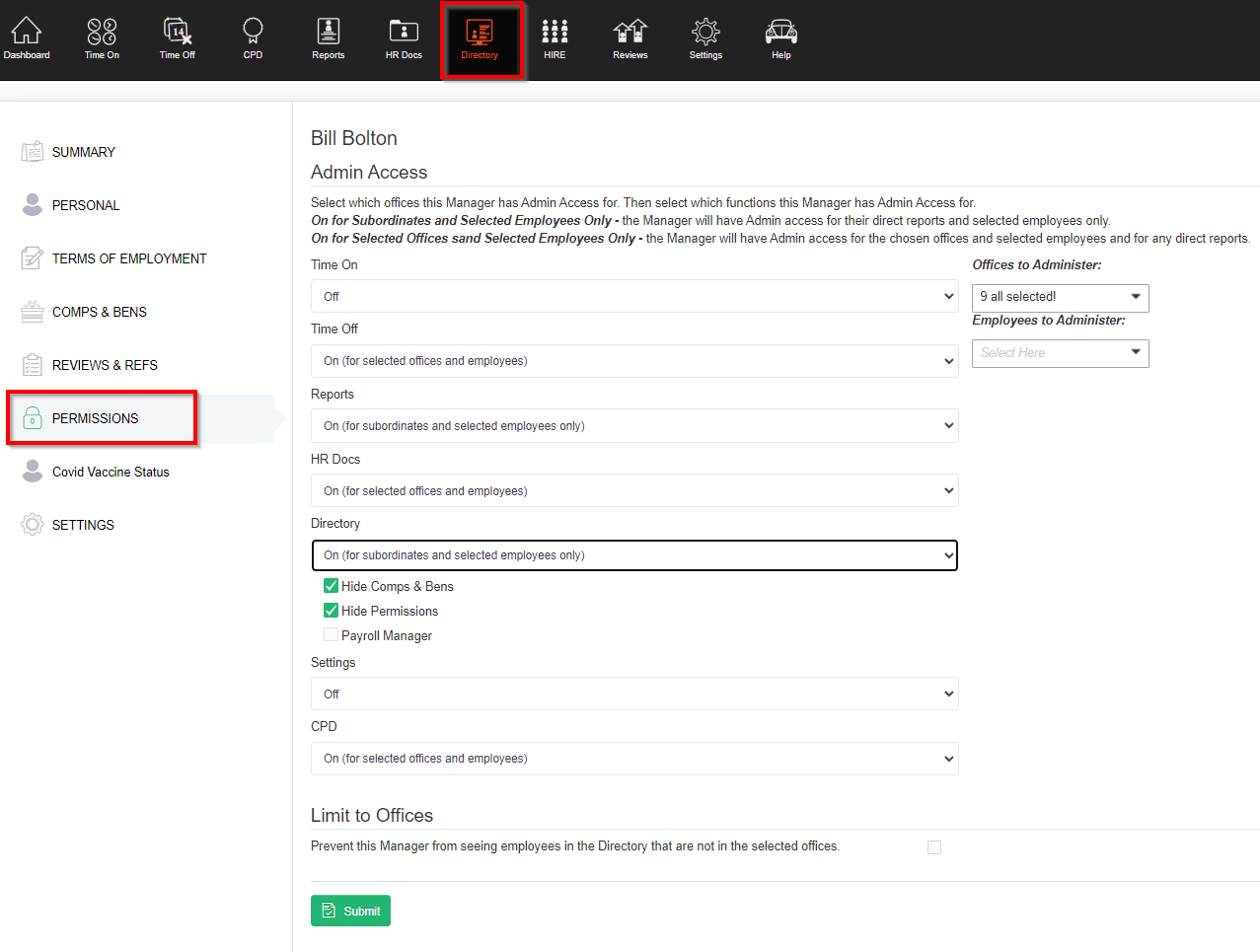Open Covid Vaccine Status in sidebar
The width and height of the screenshot is (1260, 952).
click(x=111, y=472)
